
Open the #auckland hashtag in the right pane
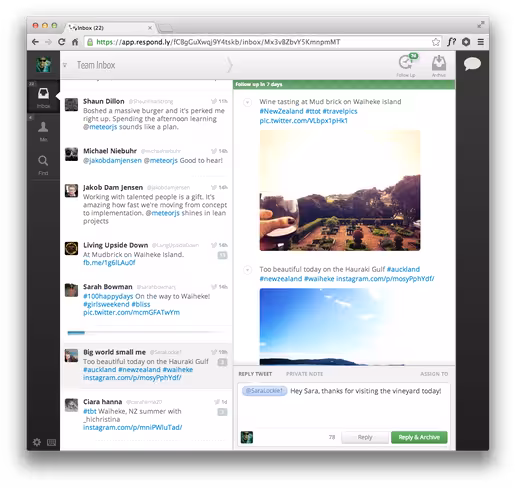tap(403, 269)
